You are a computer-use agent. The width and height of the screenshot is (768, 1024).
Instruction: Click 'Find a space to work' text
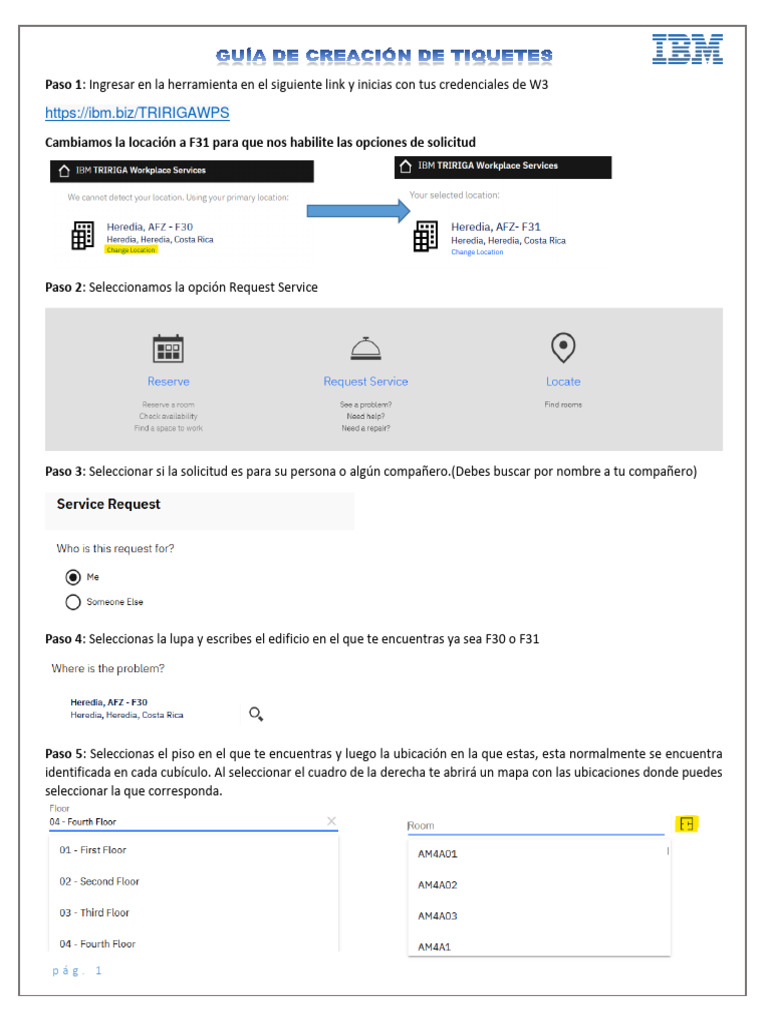168,428
